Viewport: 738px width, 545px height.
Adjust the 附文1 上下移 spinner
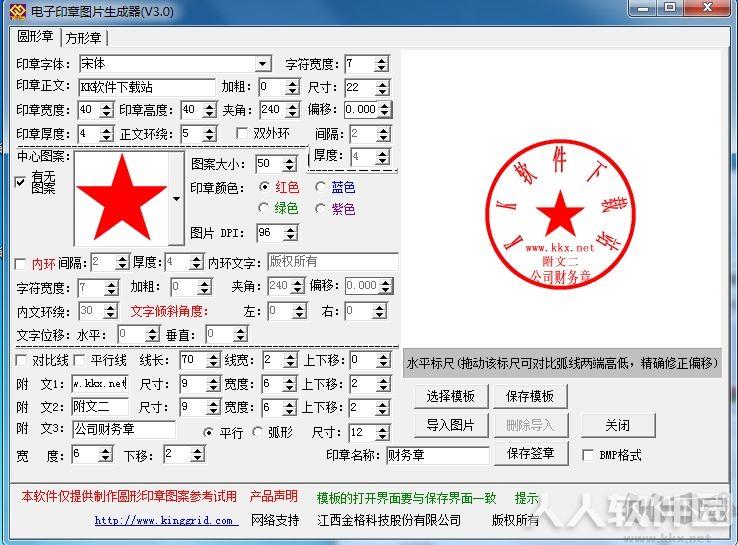tap(384, 384)
